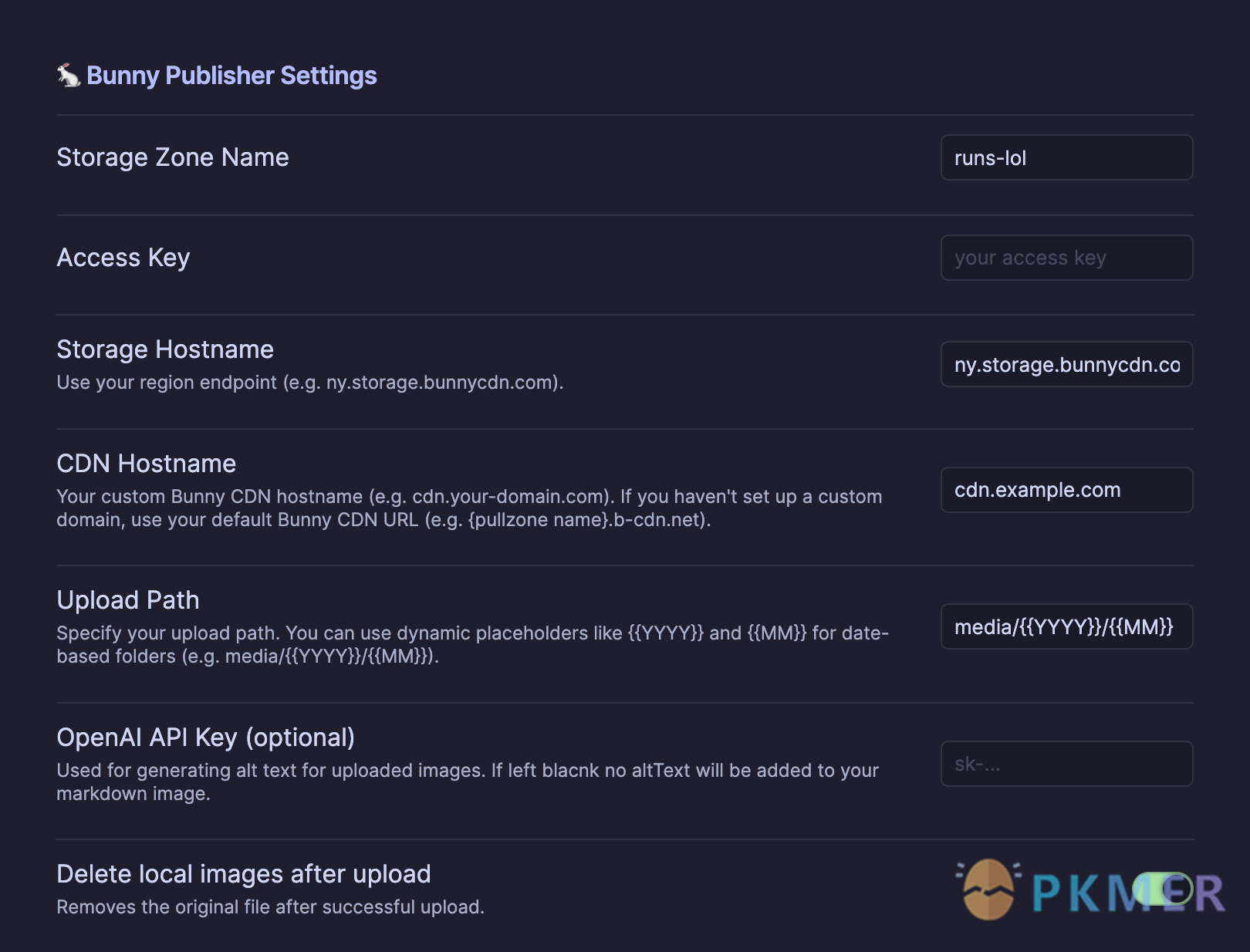Click the Upload Path input field
Screen dimensions: 1250x952
1066,626
